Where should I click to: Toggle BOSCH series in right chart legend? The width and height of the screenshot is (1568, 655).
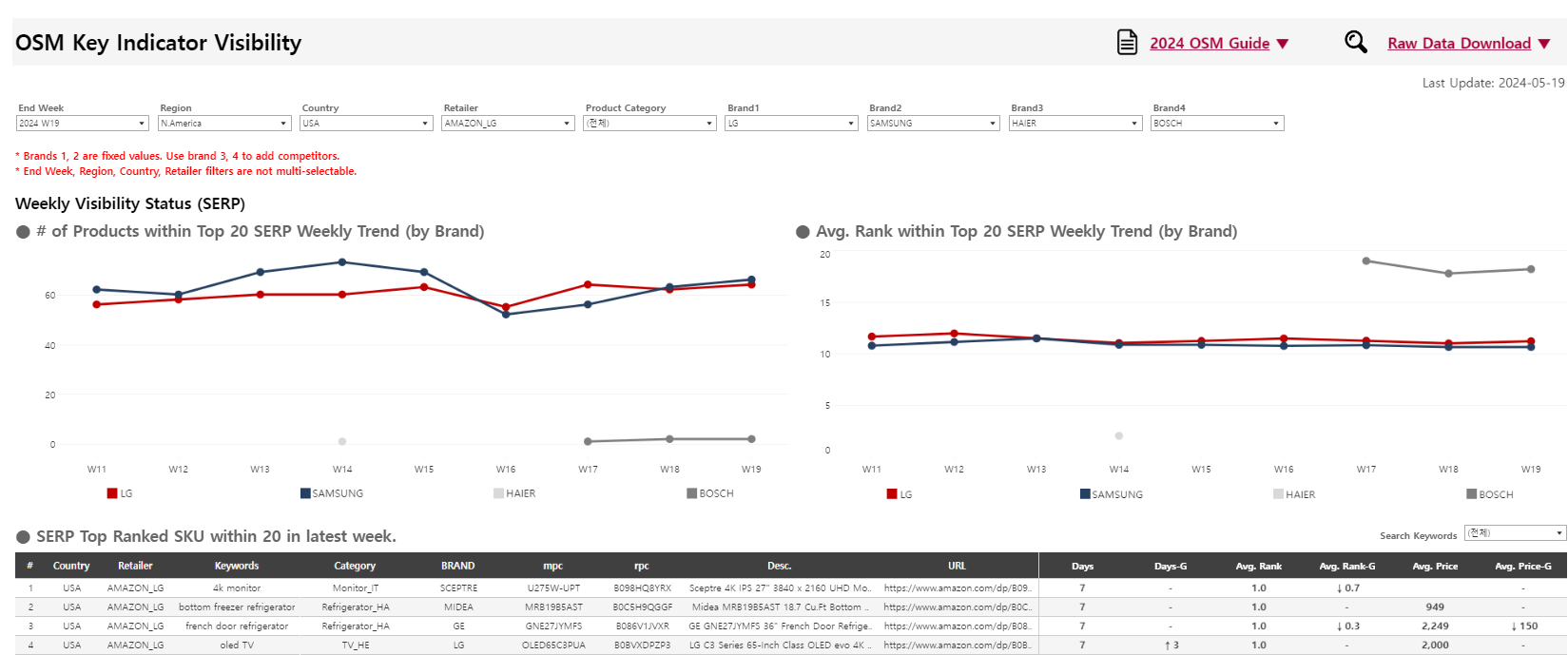click(x=1489, y=494)
